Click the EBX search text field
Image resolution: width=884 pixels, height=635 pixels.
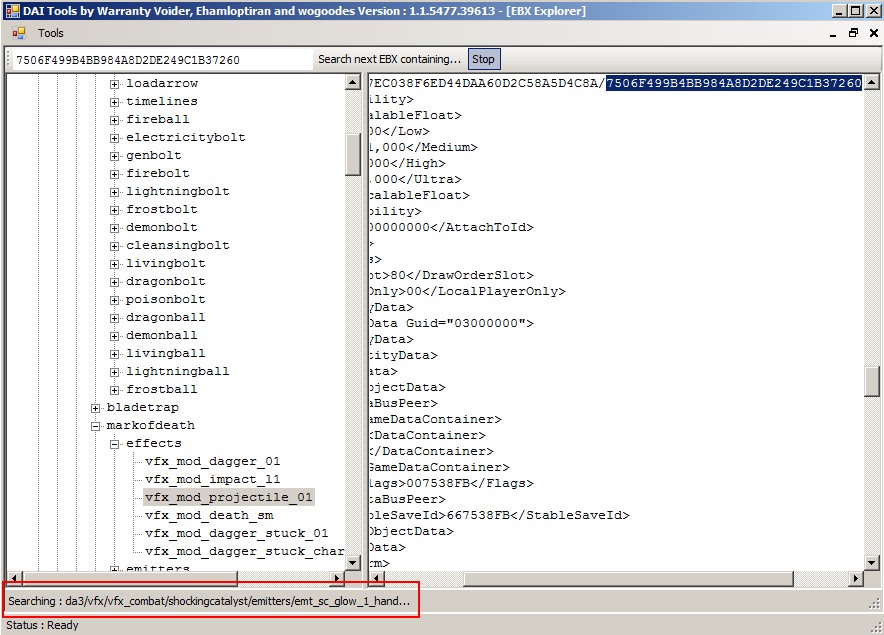pos(160,60)
